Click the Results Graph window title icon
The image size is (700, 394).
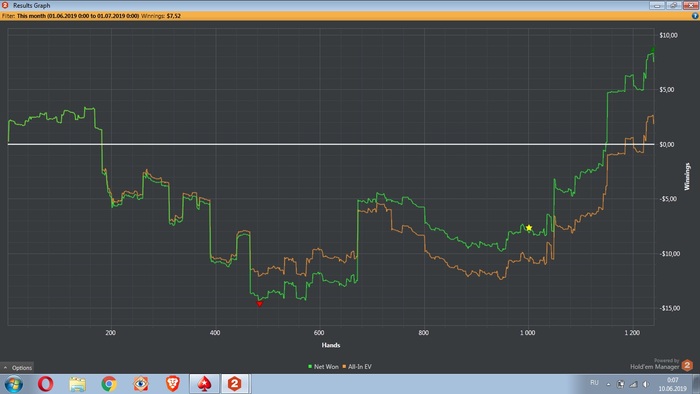tap(5, 5)
